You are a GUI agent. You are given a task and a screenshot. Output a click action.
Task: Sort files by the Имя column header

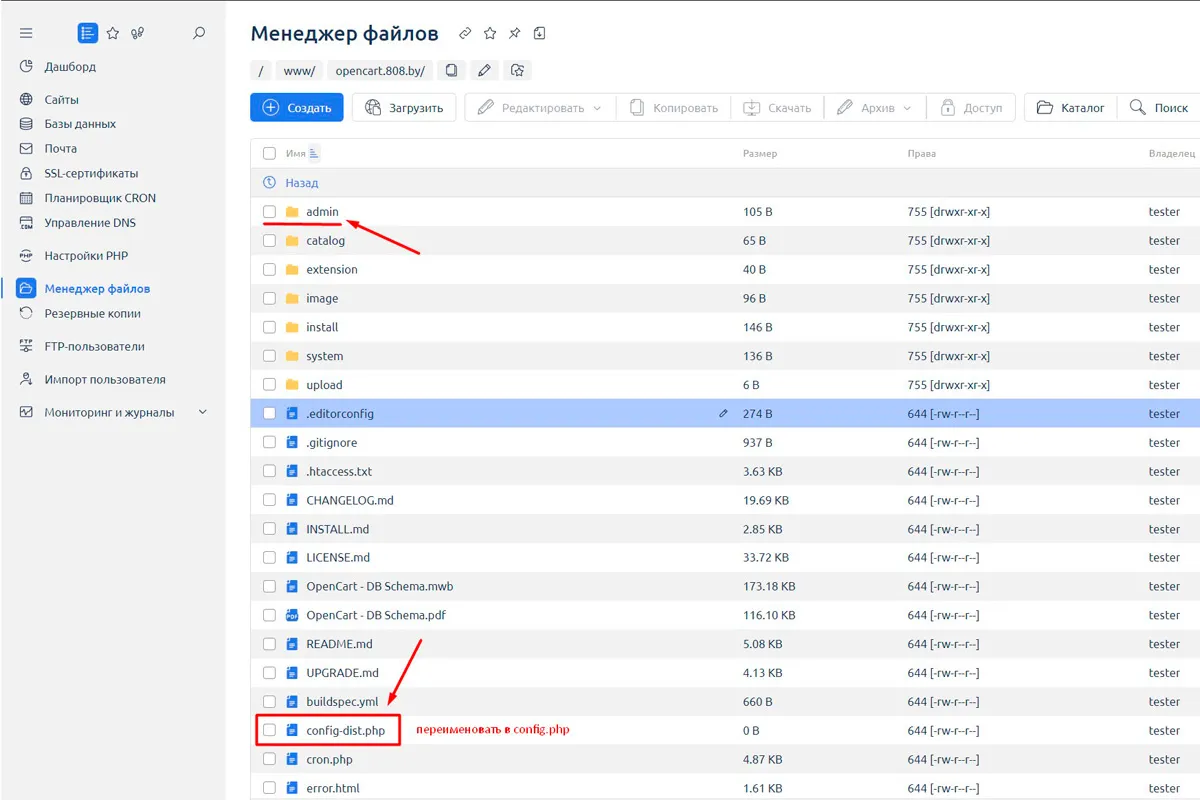coord(297,154)
